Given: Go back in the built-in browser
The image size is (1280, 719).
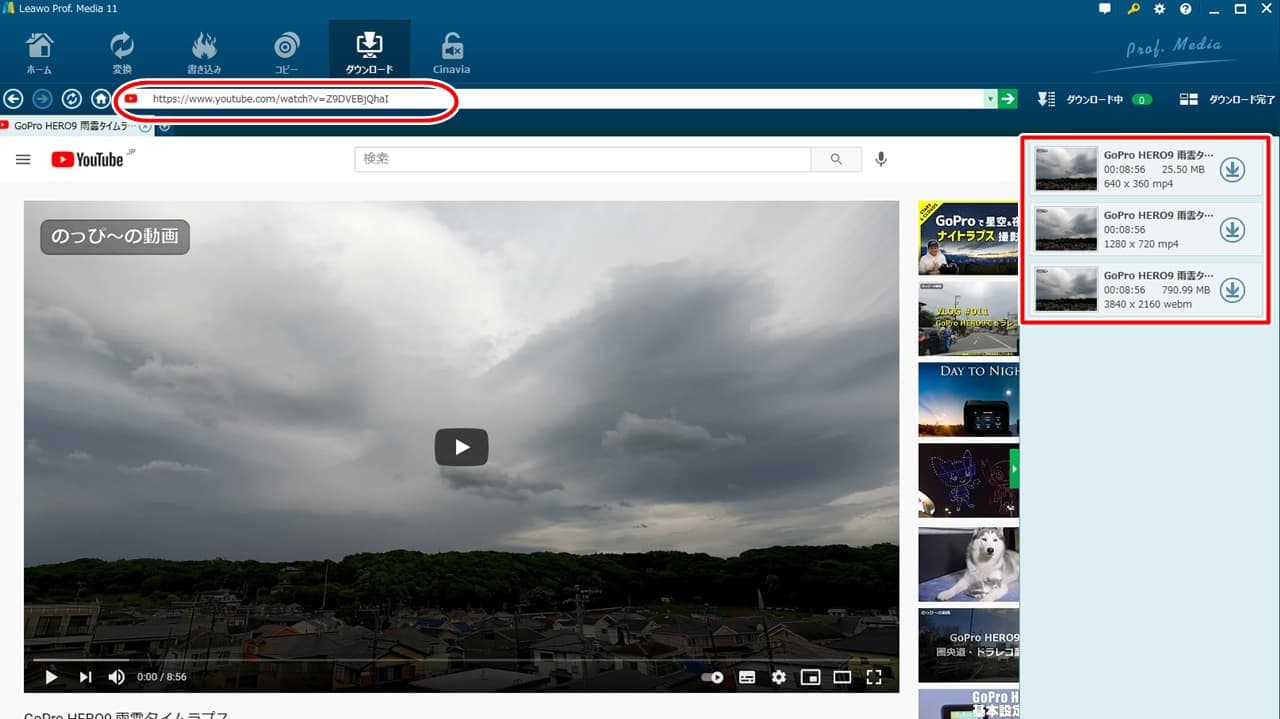Looking at the screenshot, I should click(13, 99).
